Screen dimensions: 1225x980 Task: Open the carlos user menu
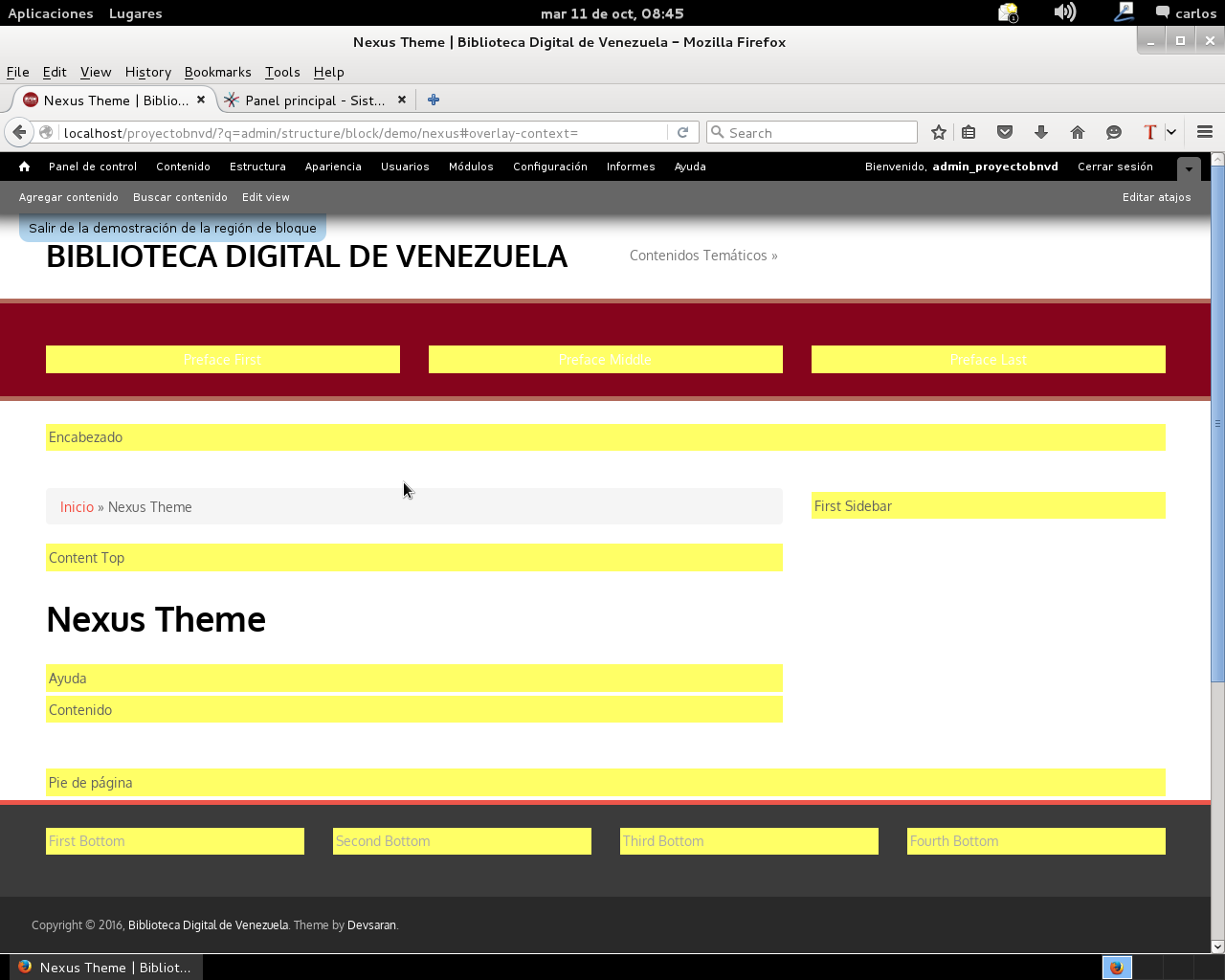(x=1187, y=13)
